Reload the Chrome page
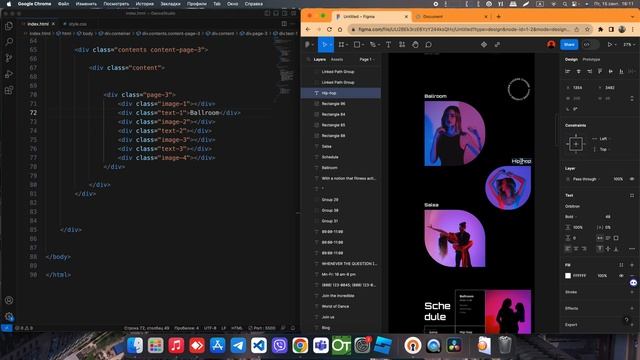The height and width of the screenshot is (360, 640). 329,29
